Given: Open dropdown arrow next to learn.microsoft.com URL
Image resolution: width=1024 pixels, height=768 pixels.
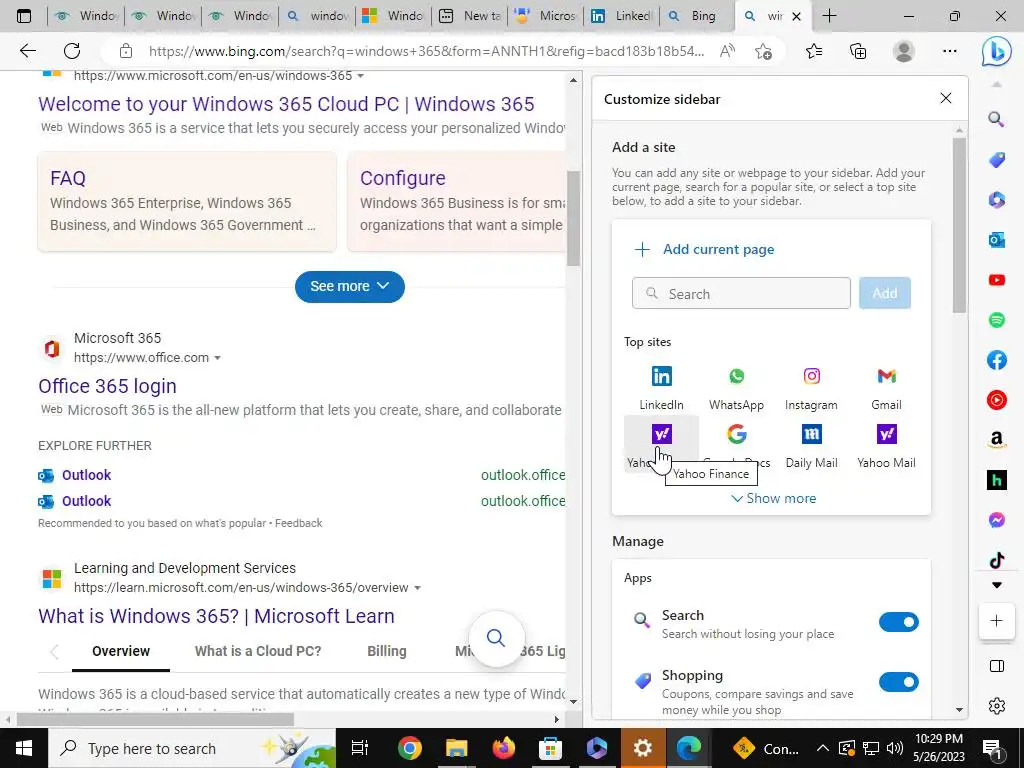Looking at the screenshot, I should click(x=417, y=588).
